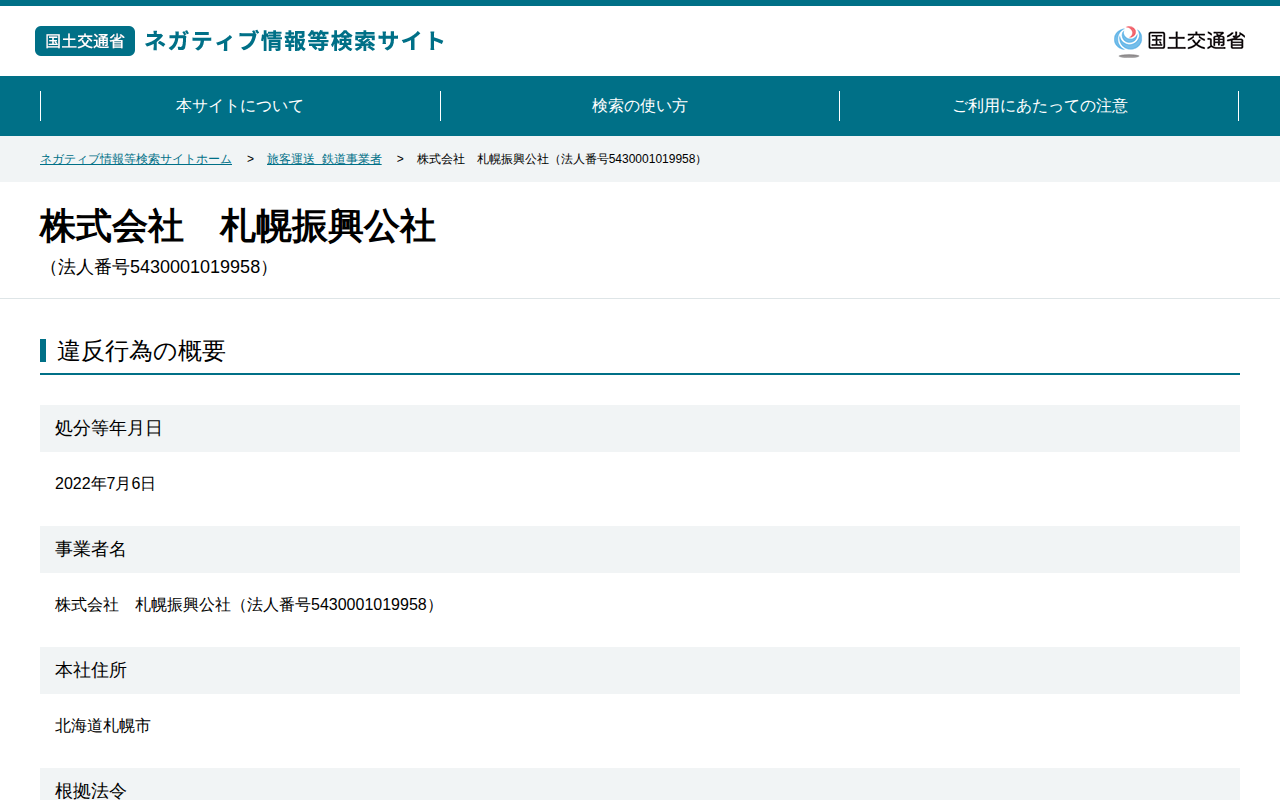Click the address value 北海道札幌市
1280x800 pixels.
pyautogui.click(x=103, y=726)
